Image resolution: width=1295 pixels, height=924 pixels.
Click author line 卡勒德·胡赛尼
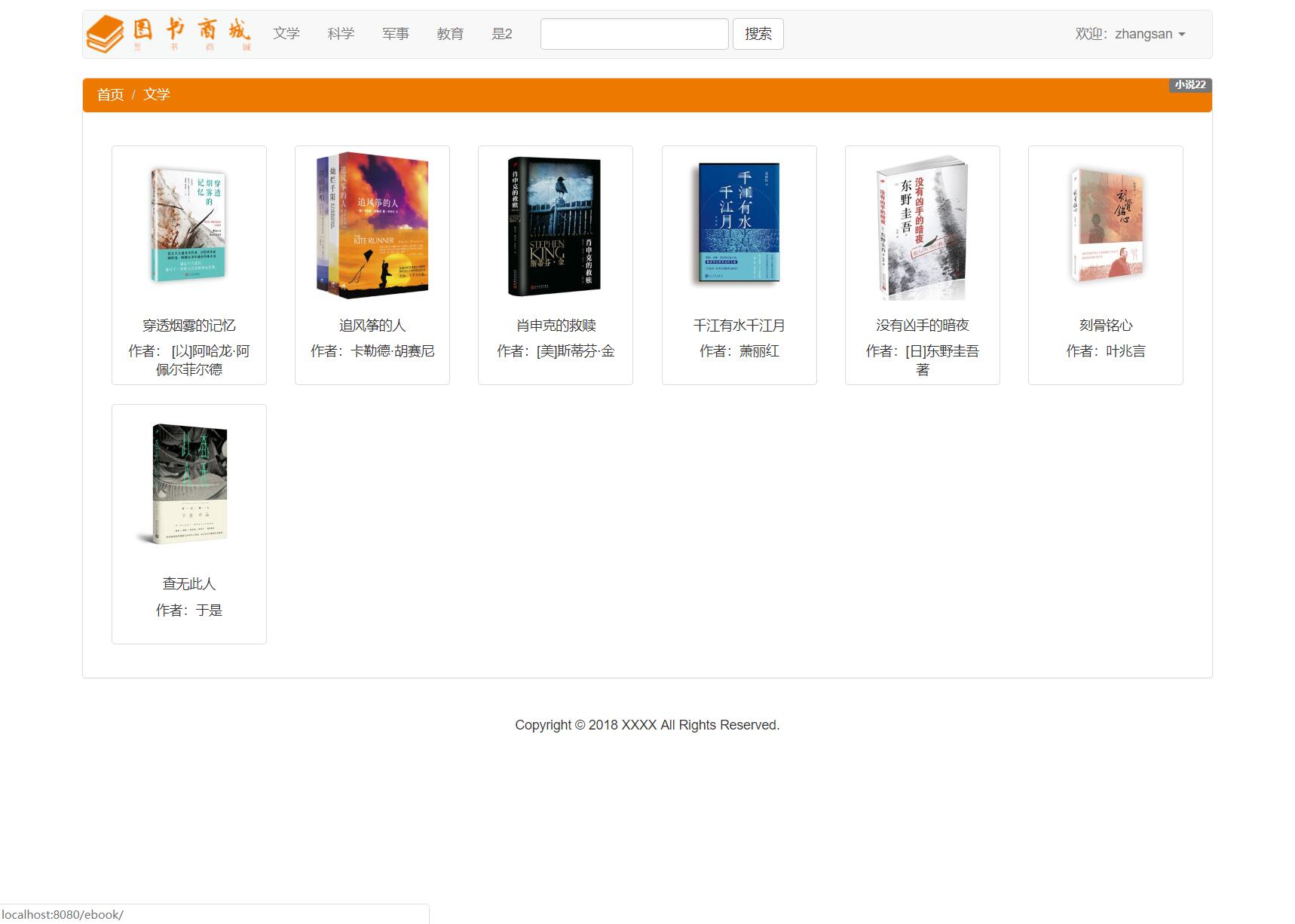pos(372,351)
